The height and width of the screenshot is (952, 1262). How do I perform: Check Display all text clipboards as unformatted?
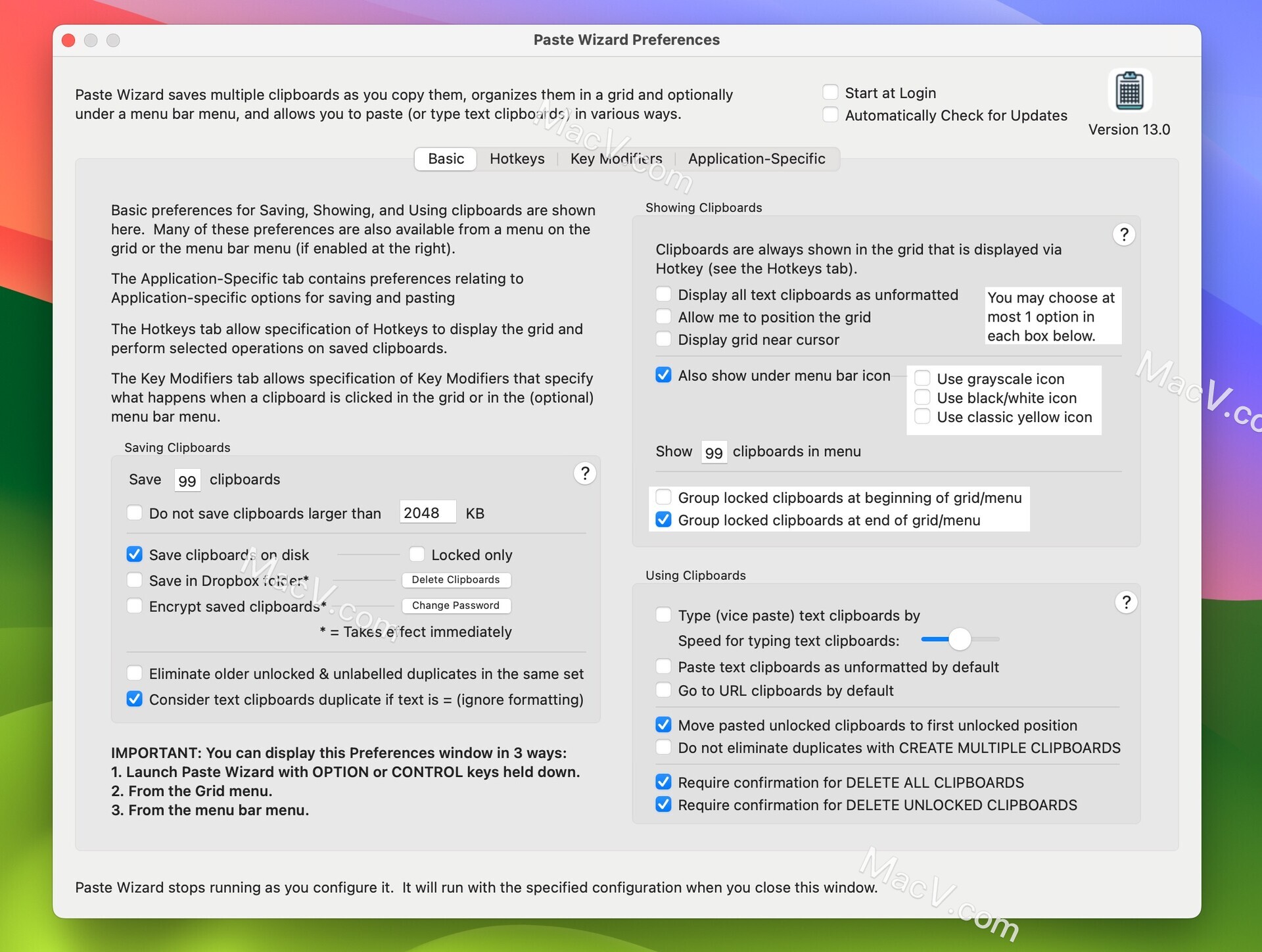click(664, 294)
